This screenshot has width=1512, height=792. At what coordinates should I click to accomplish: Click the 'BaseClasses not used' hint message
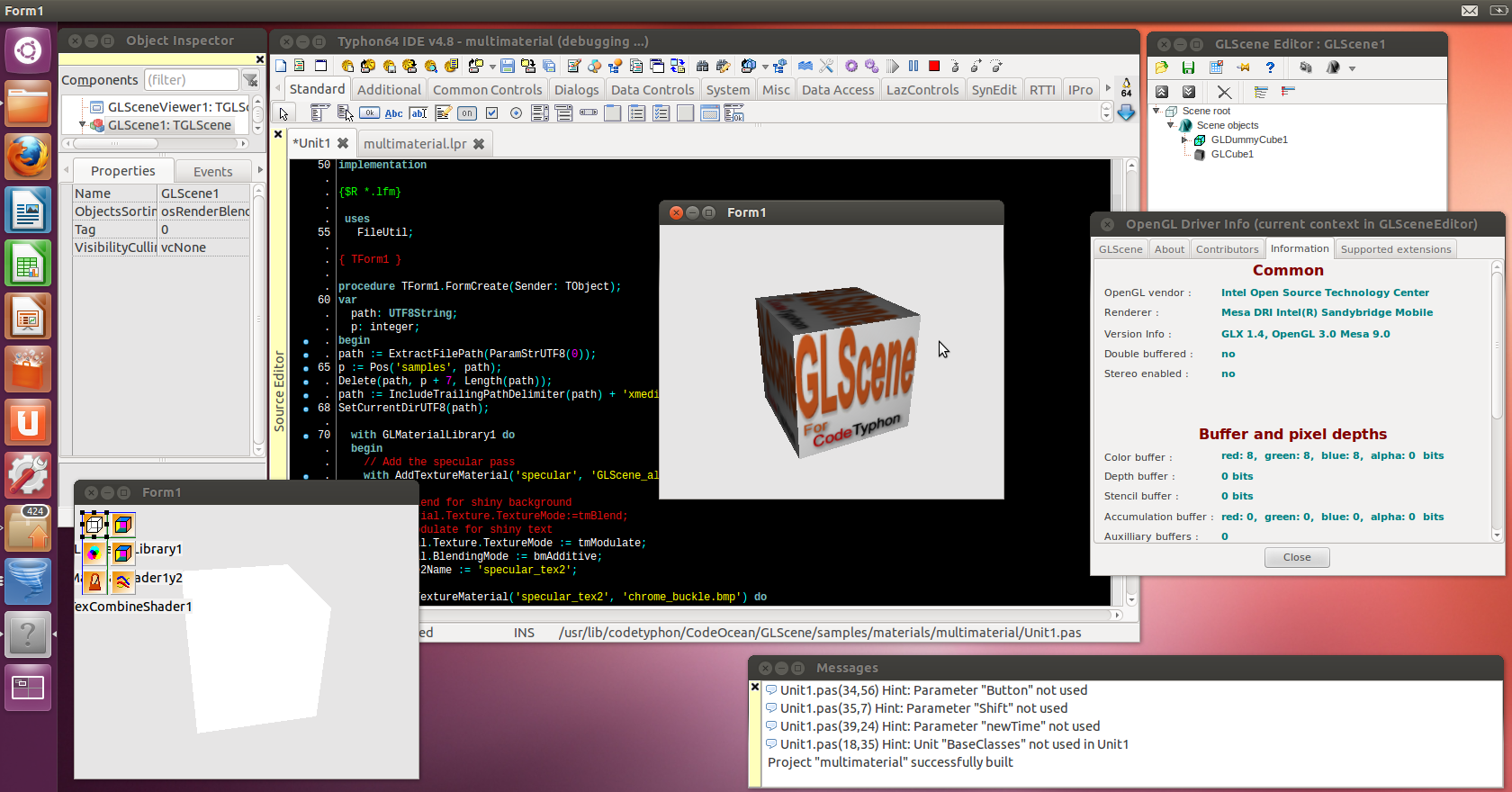coord(954,744)
